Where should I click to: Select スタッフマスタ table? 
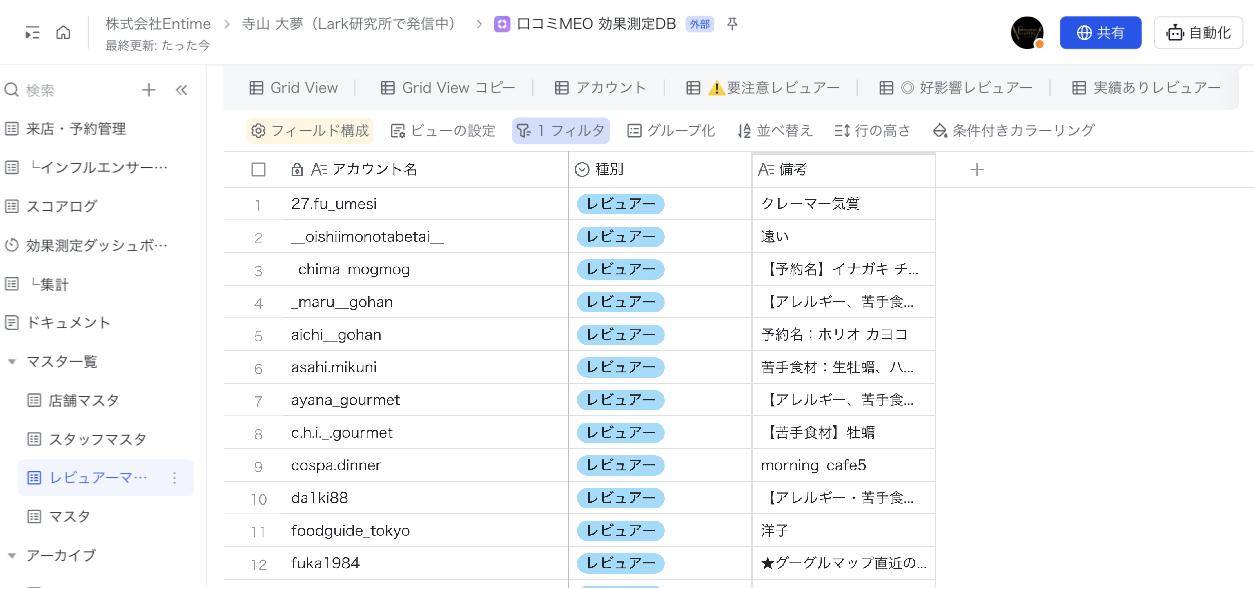[x=87, y=439]
